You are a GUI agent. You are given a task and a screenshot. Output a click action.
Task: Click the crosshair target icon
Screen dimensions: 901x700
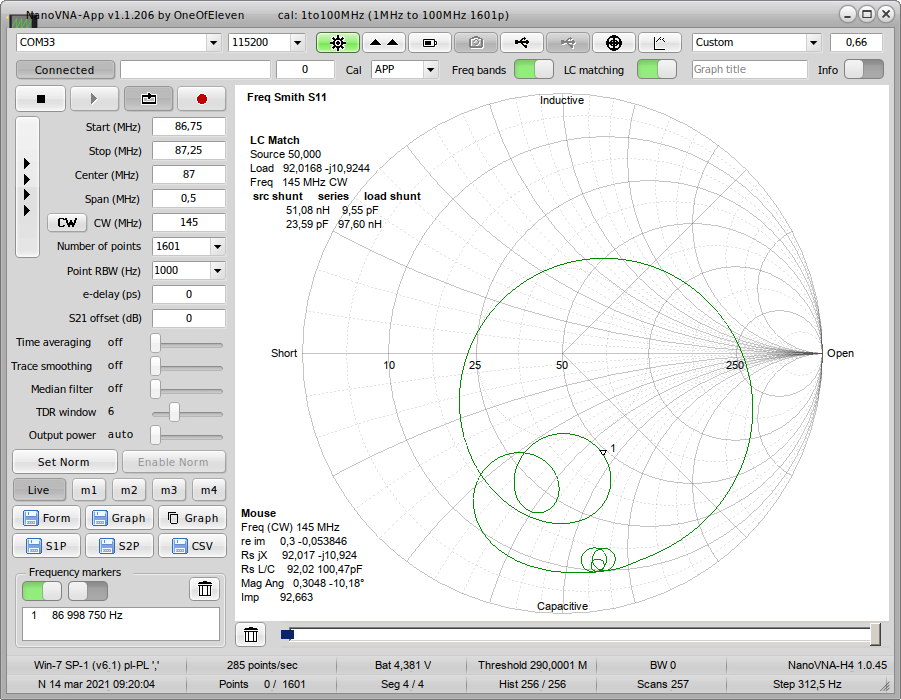pyautogui.click(x=614, y=42)
